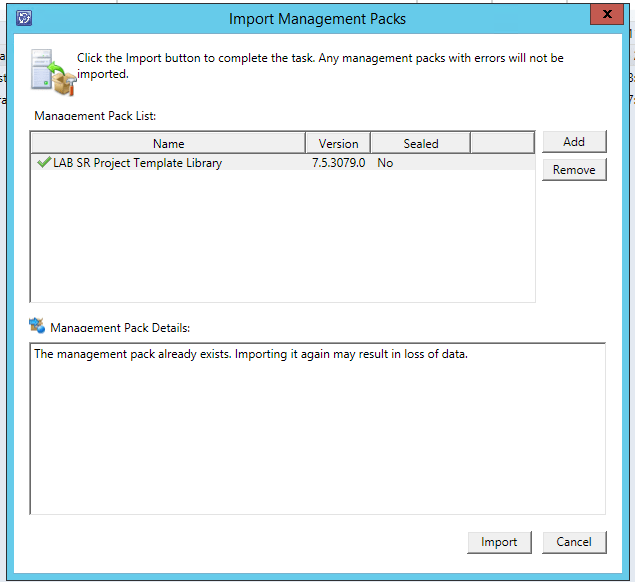Viewport: 635px width, 582px height.
Task: Cancel the management pack import
Action: [574, 542]
